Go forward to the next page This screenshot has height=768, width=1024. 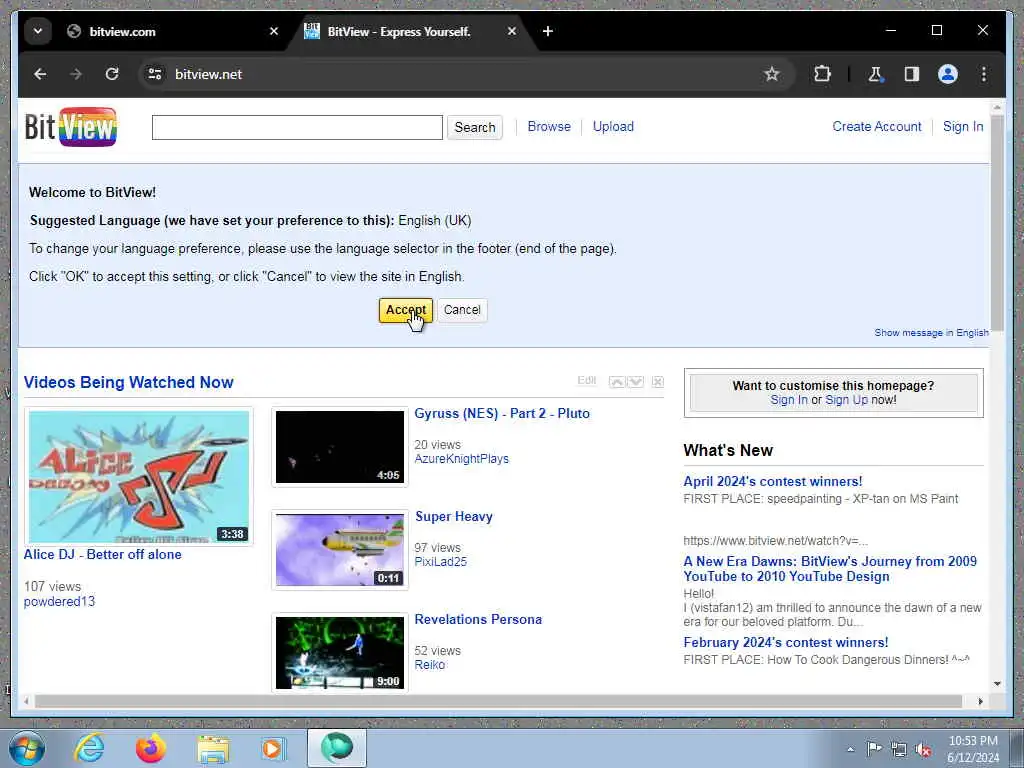coord(76,74)
